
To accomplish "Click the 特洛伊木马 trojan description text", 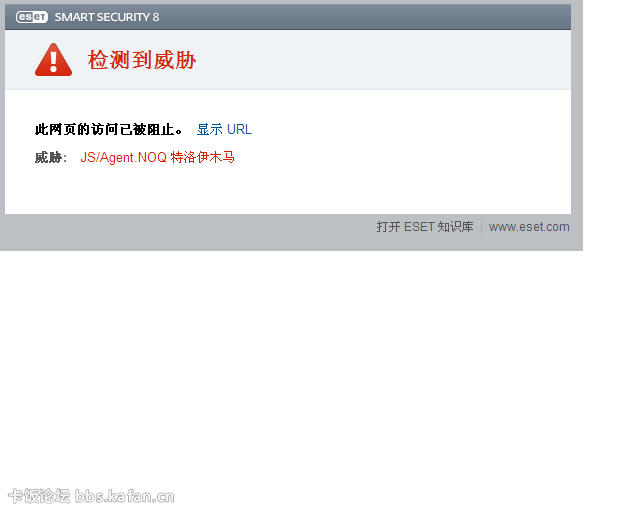I will (x=202, y=157).
